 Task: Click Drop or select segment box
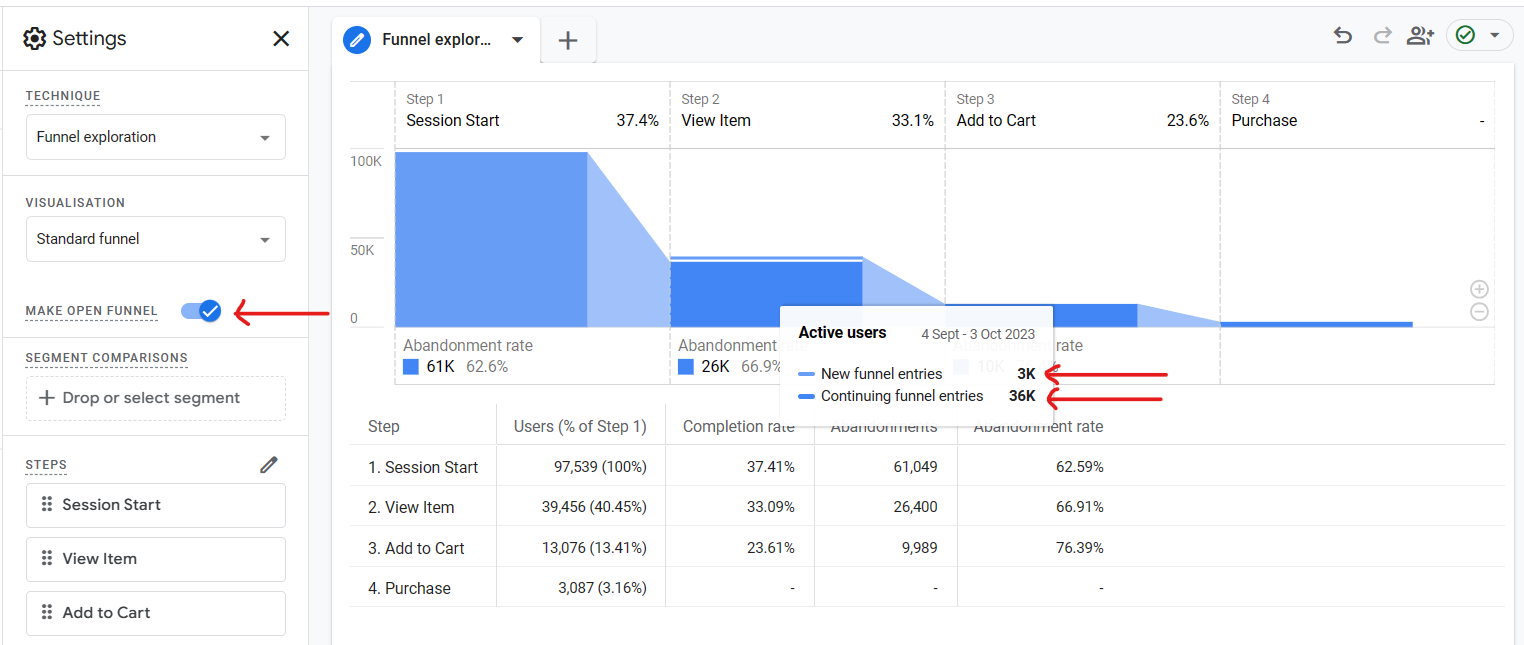[155, 398]
